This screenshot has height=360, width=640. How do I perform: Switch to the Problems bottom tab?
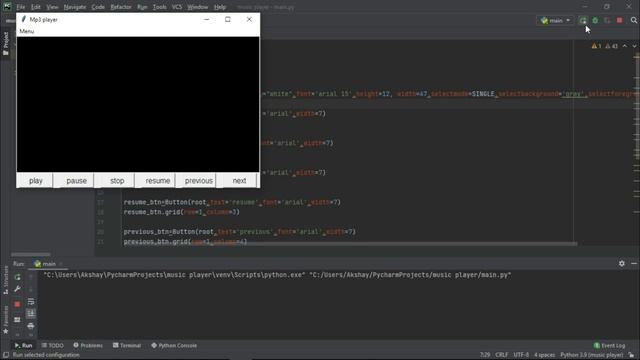88,345
